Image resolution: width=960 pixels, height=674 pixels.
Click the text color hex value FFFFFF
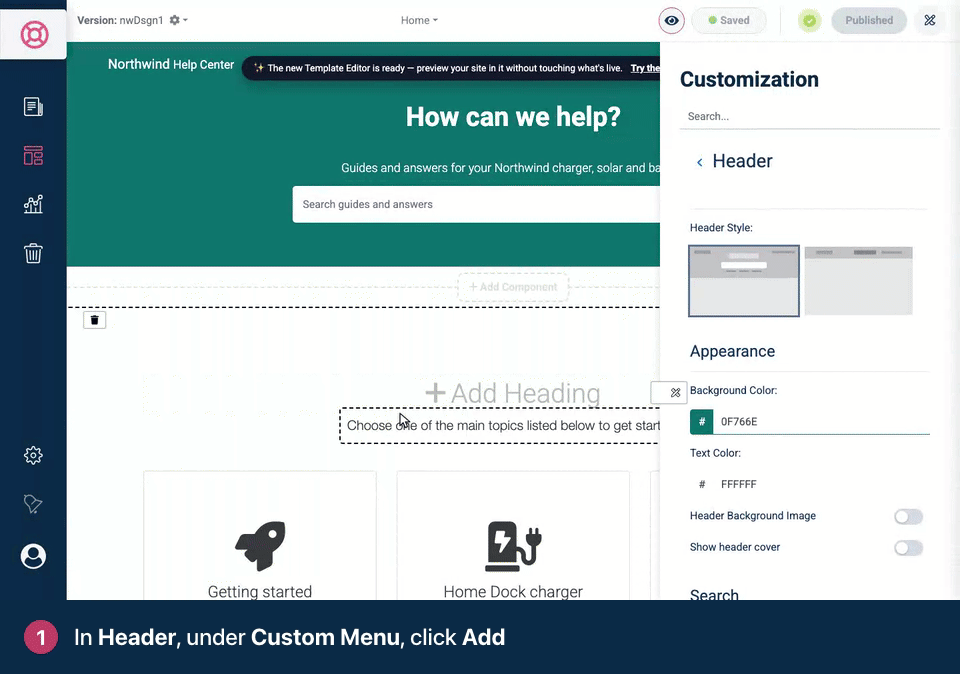[738, 484]
